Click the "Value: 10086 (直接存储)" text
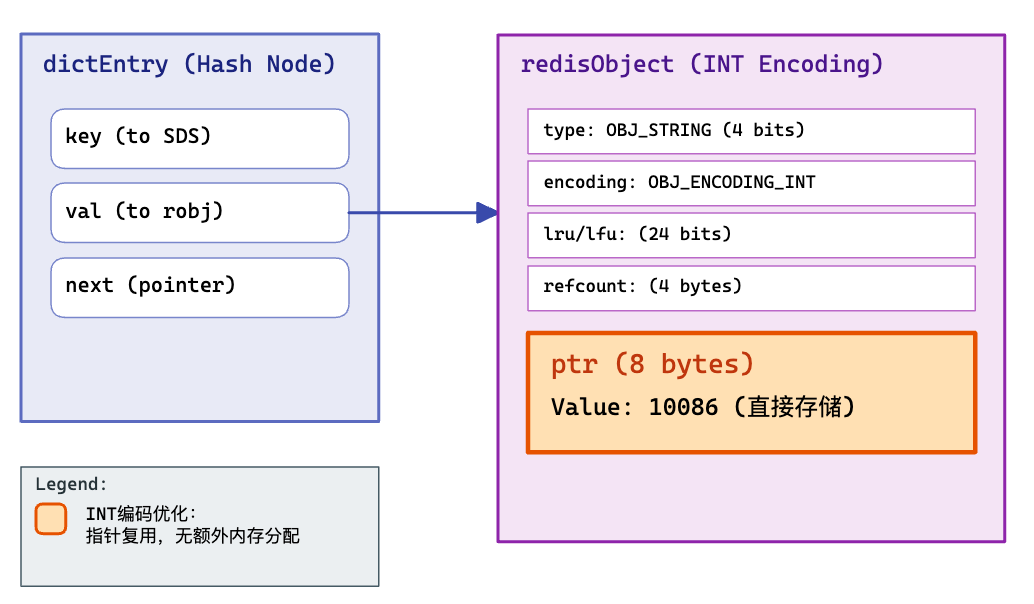Viewport: 1034px width, 604px height. tap(703, 408)
